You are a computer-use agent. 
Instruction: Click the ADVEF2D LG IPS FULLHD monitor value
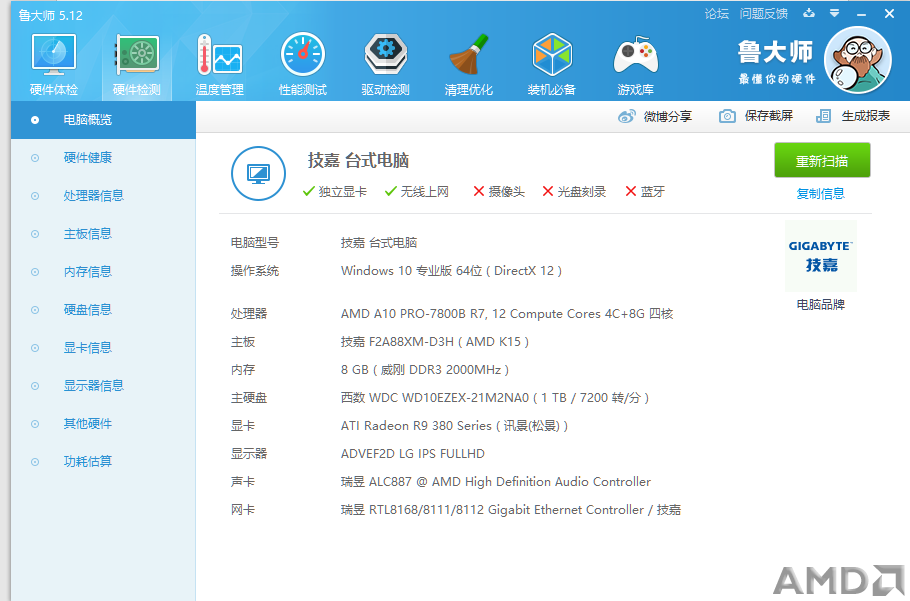[413, 454]
